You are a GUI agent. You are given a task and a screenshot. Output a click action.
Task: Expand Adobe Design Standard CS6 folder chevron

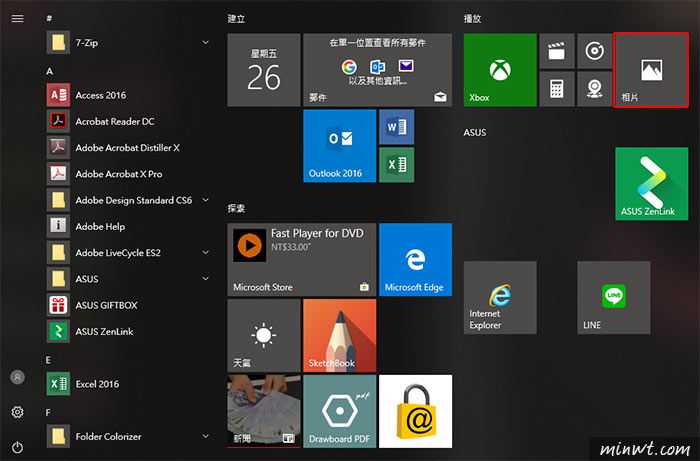tap(206, 200)
